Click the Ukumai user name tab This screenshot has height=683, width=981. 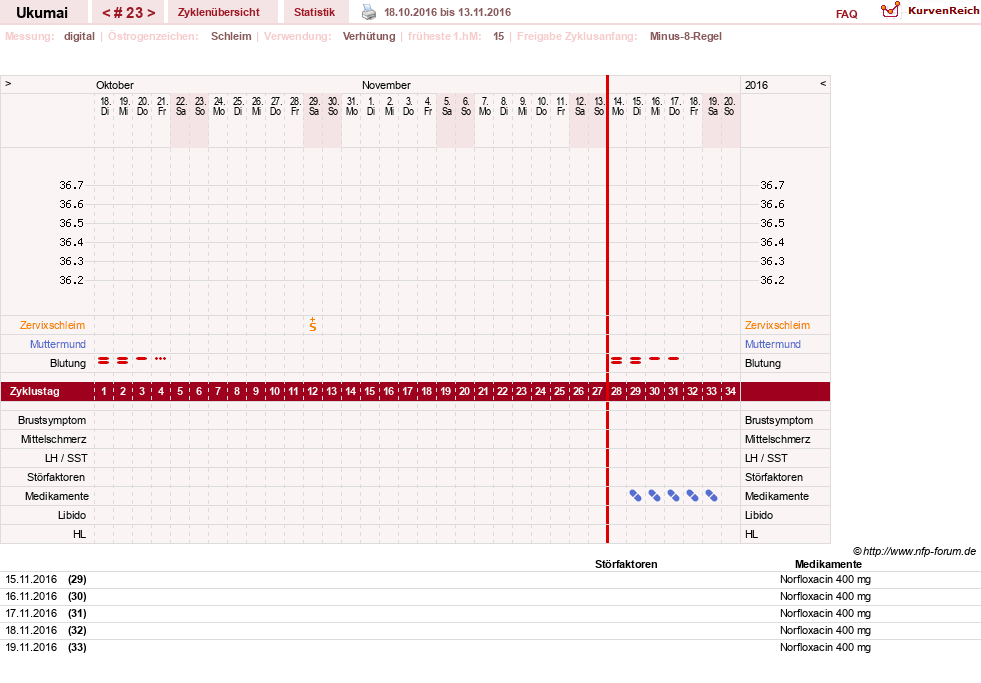pos(42,13)
